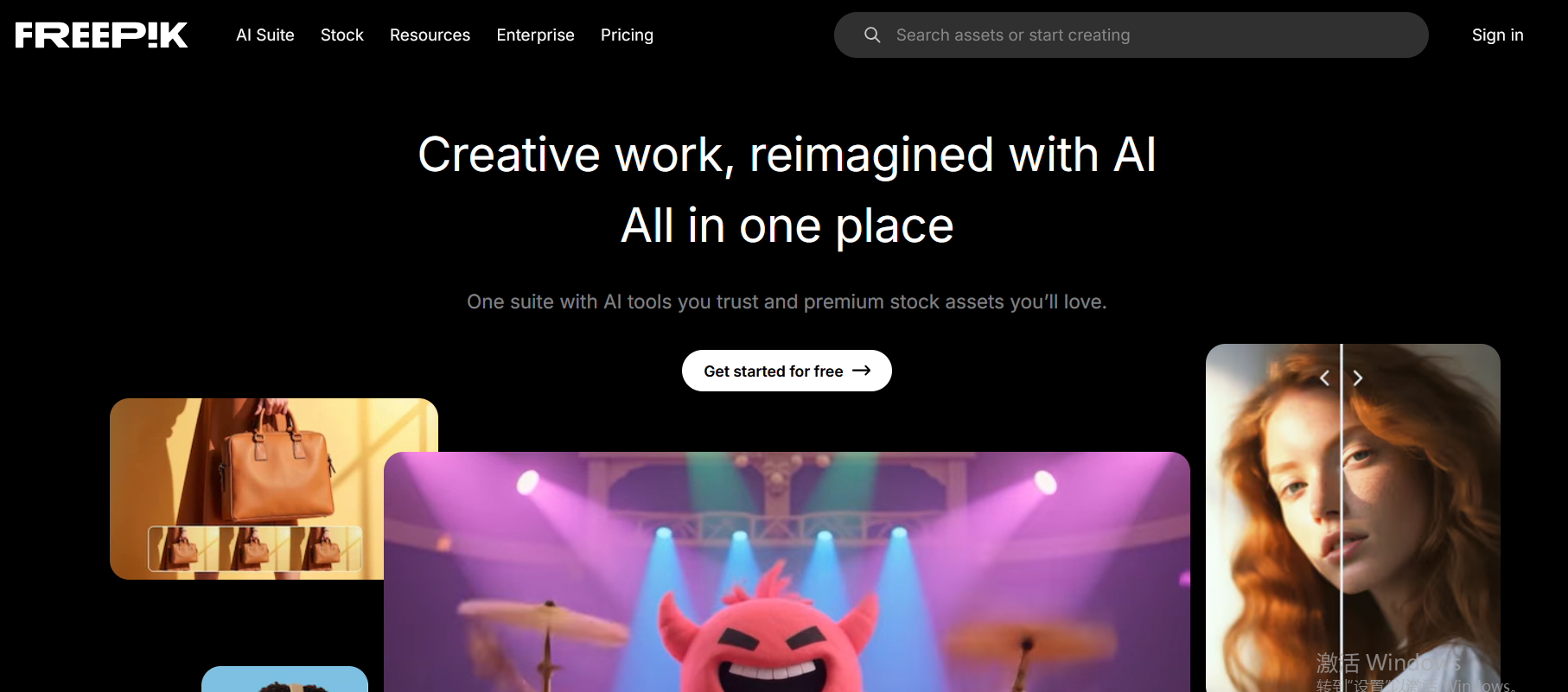Click Sign in

click(x=1497, y=35)
